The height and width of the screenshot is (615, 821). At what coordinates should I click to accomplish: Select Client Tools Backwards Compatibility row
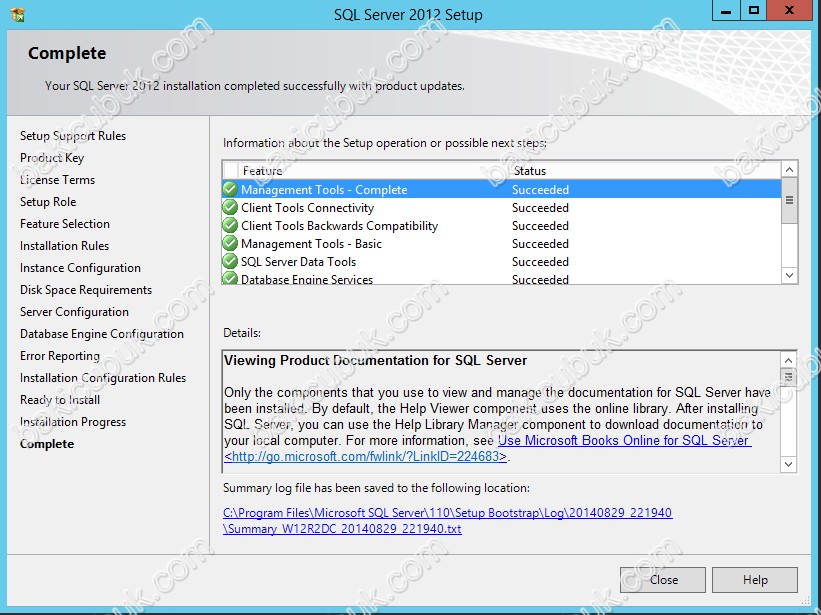[x=502, y=226]
